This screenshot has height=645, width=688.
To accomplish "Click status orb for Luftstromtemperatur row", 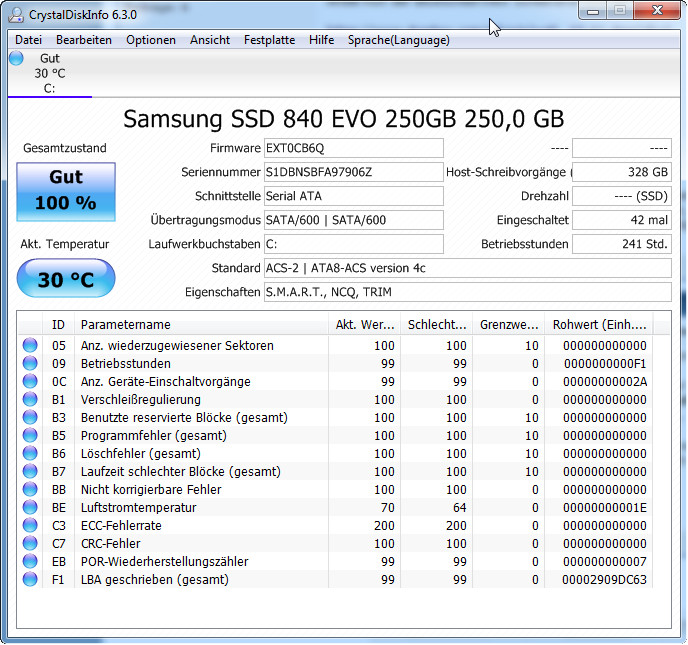I will (30, 507).
